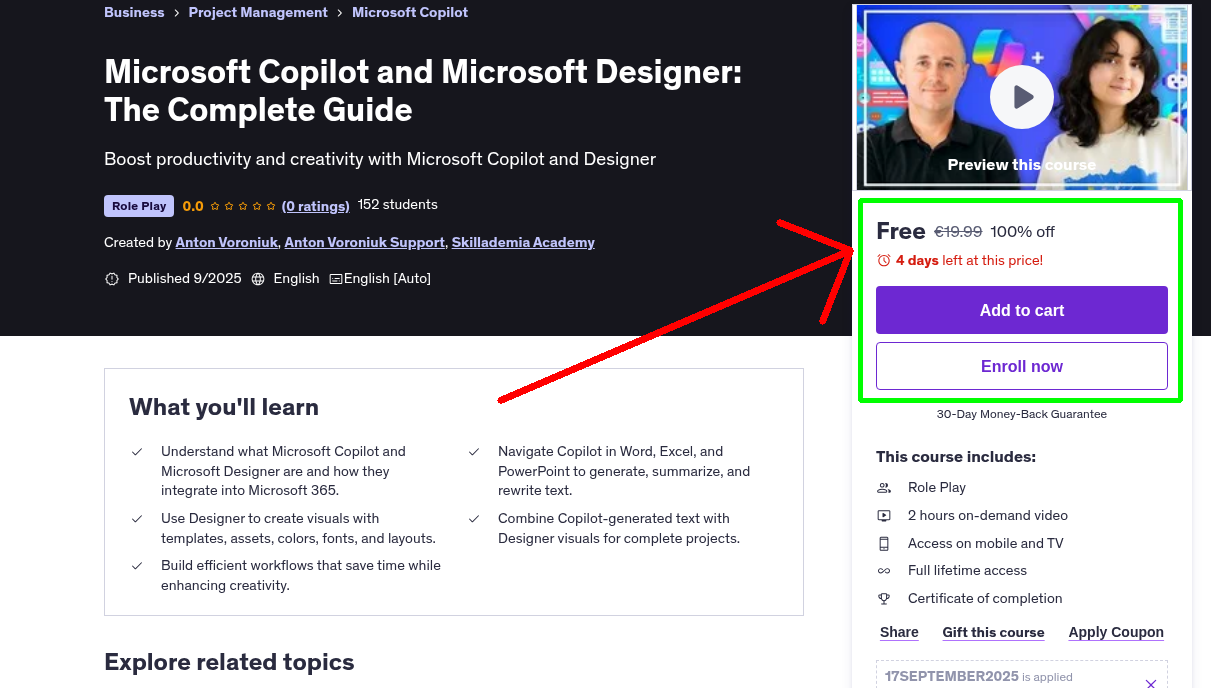The width and height of the screenshot is (1211, 688).
Task: Click checkmark beside 'Use Designer to create visuals'
Action: coord(137,519)
